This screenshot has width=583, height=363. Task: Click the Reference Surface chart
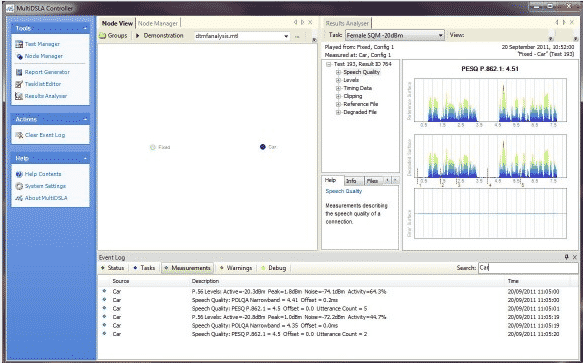coord(490,100)
